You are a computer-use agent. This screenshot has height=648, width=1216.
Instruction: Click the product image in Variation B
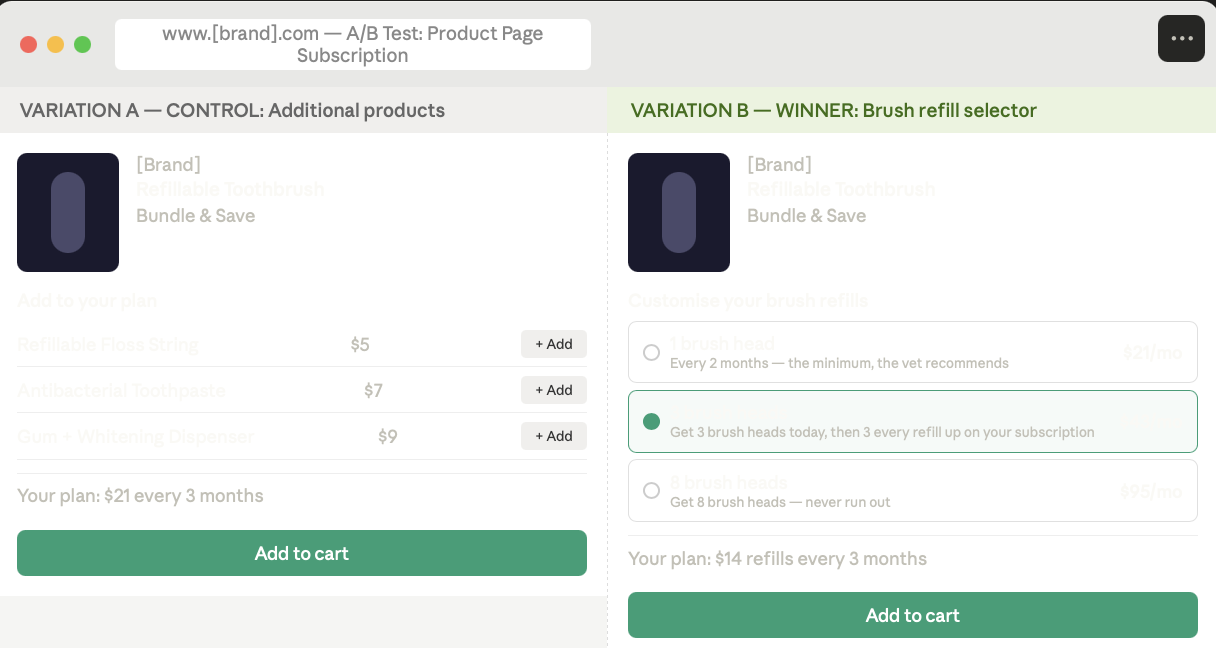click(x=679, y=212)
